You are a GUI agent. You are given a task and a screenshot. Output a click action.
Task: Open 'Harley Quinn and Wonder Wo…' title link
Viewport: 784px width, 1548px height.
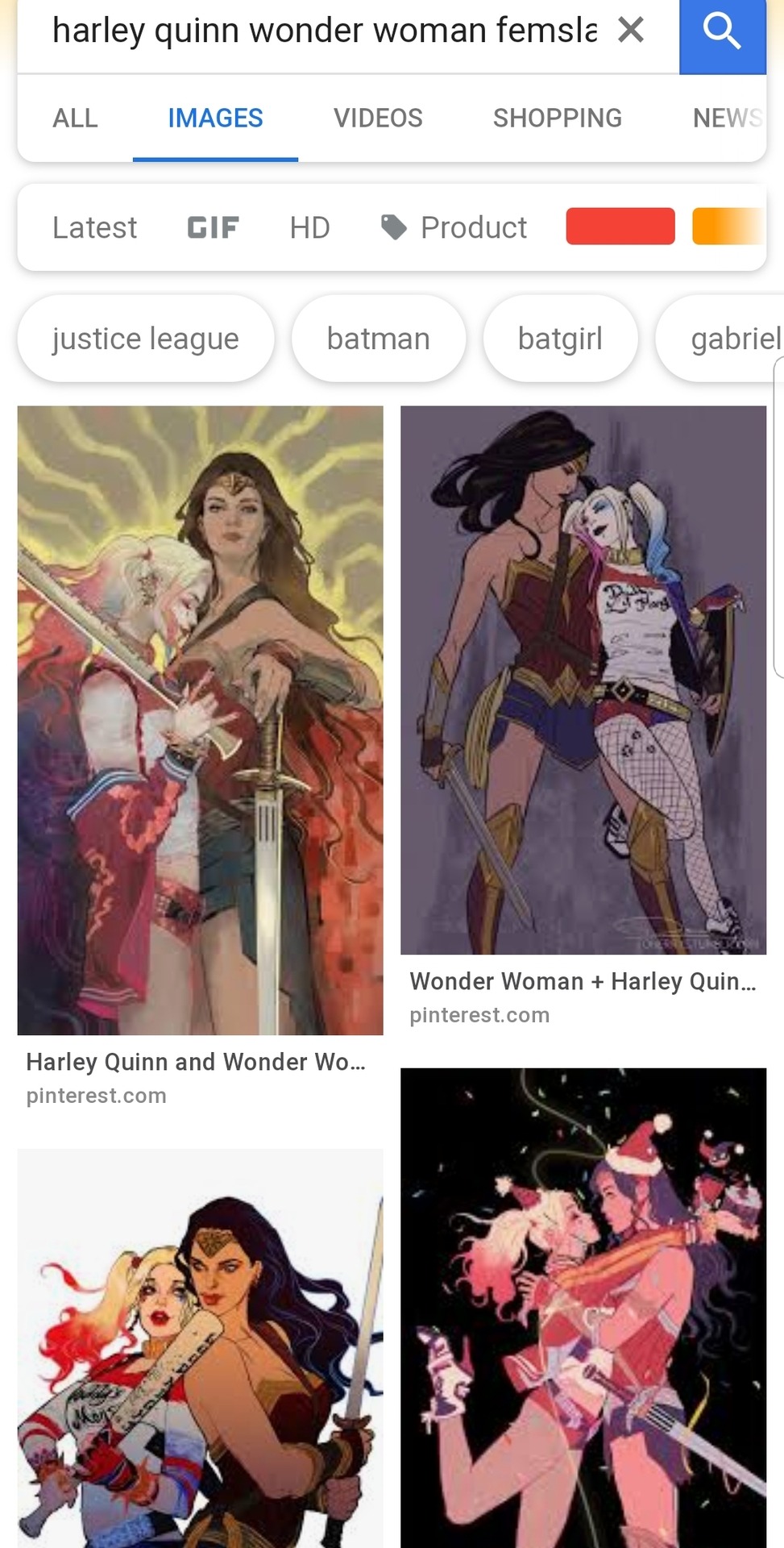click(196, 1062)
